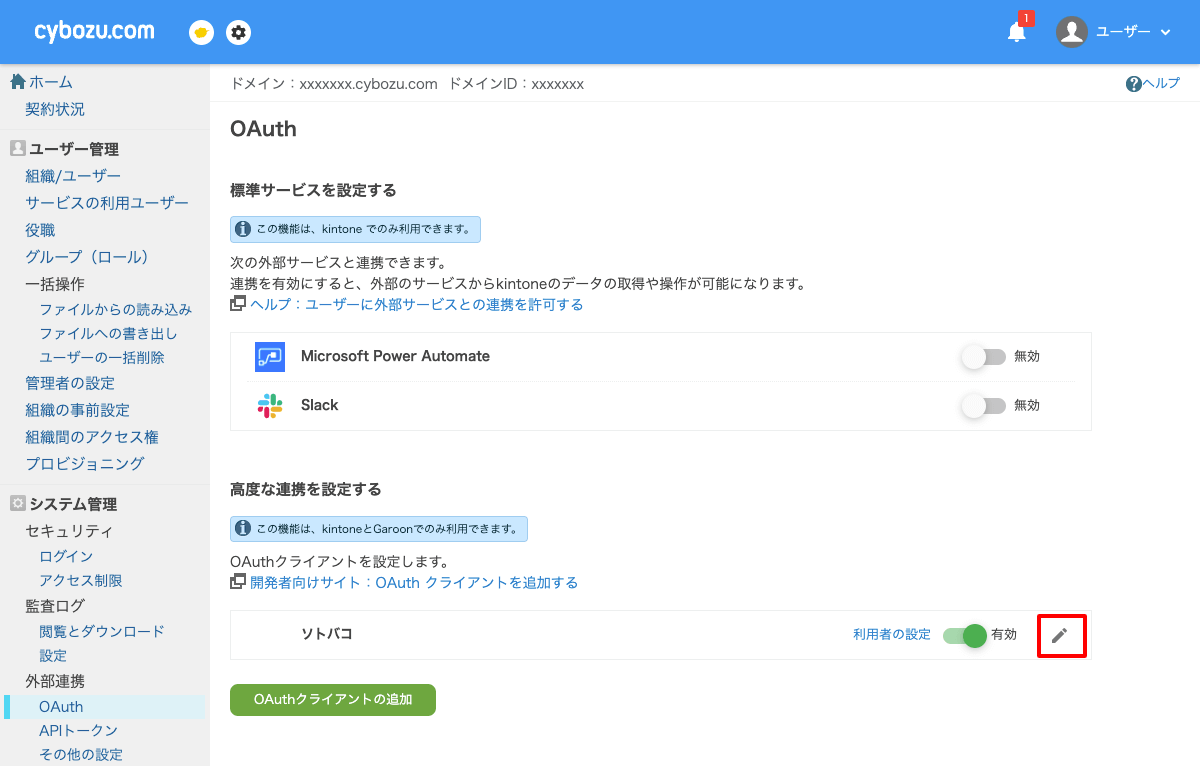
Task: Disable the ソトバコ OAuth client toggle
Action: (x=963, y=635)
